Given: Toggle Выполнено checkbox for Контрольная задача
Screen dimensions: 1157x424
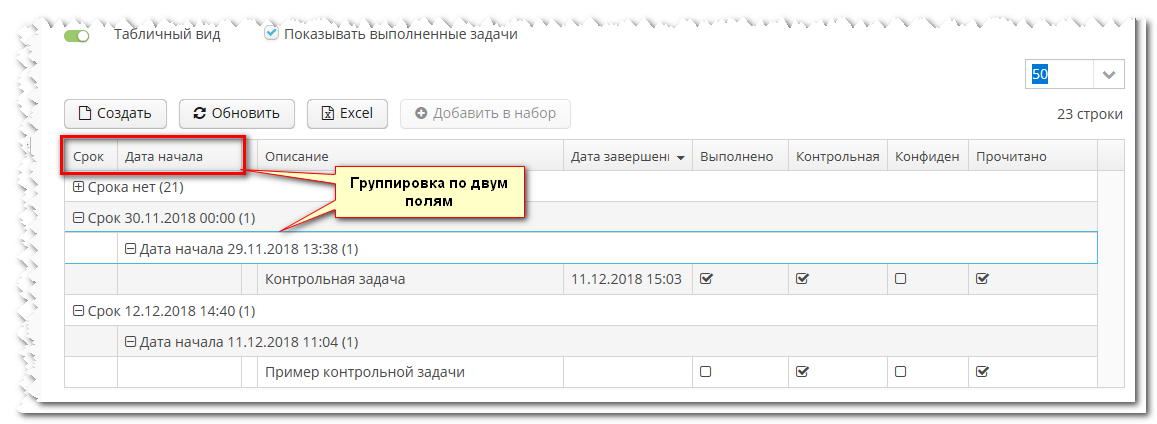Looking at the screenshot, I should tap(706, 280).
